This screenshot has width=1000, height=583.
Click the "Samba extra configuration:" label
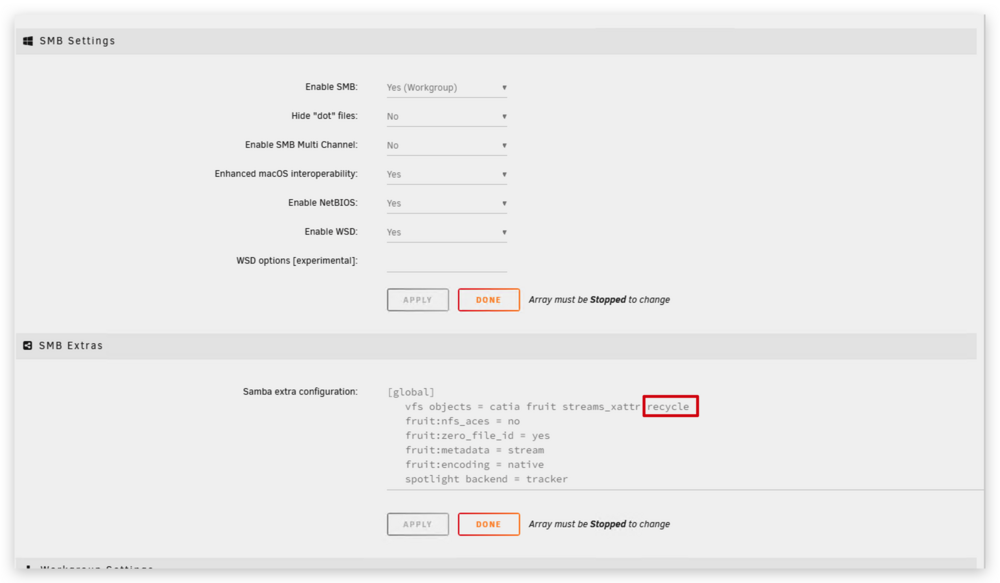(x=300, y=392)
